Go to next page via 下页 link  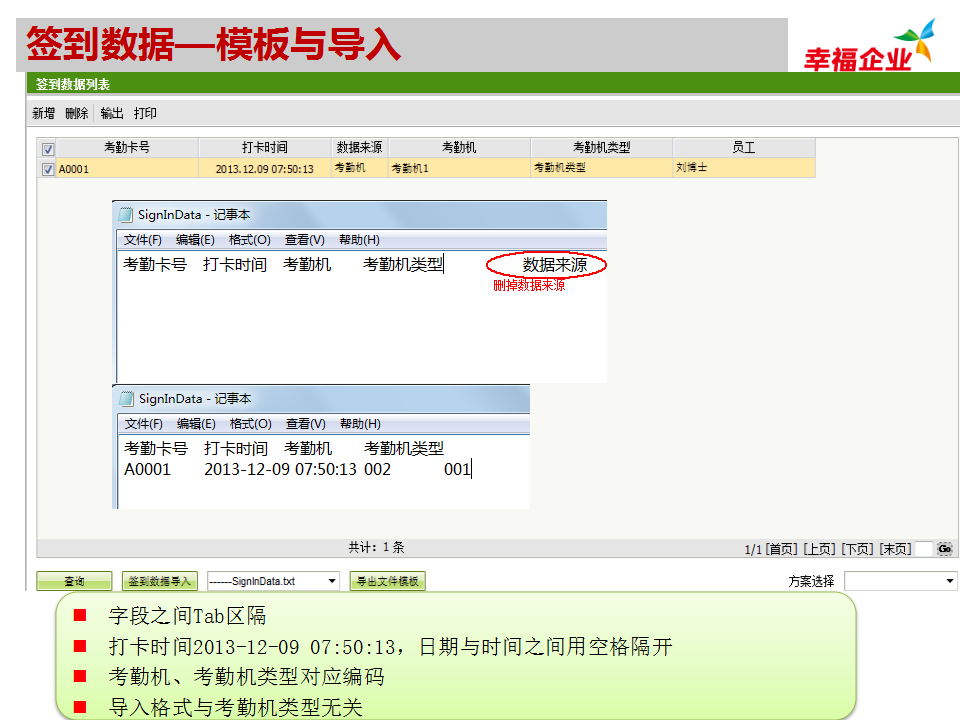point(857,549)
